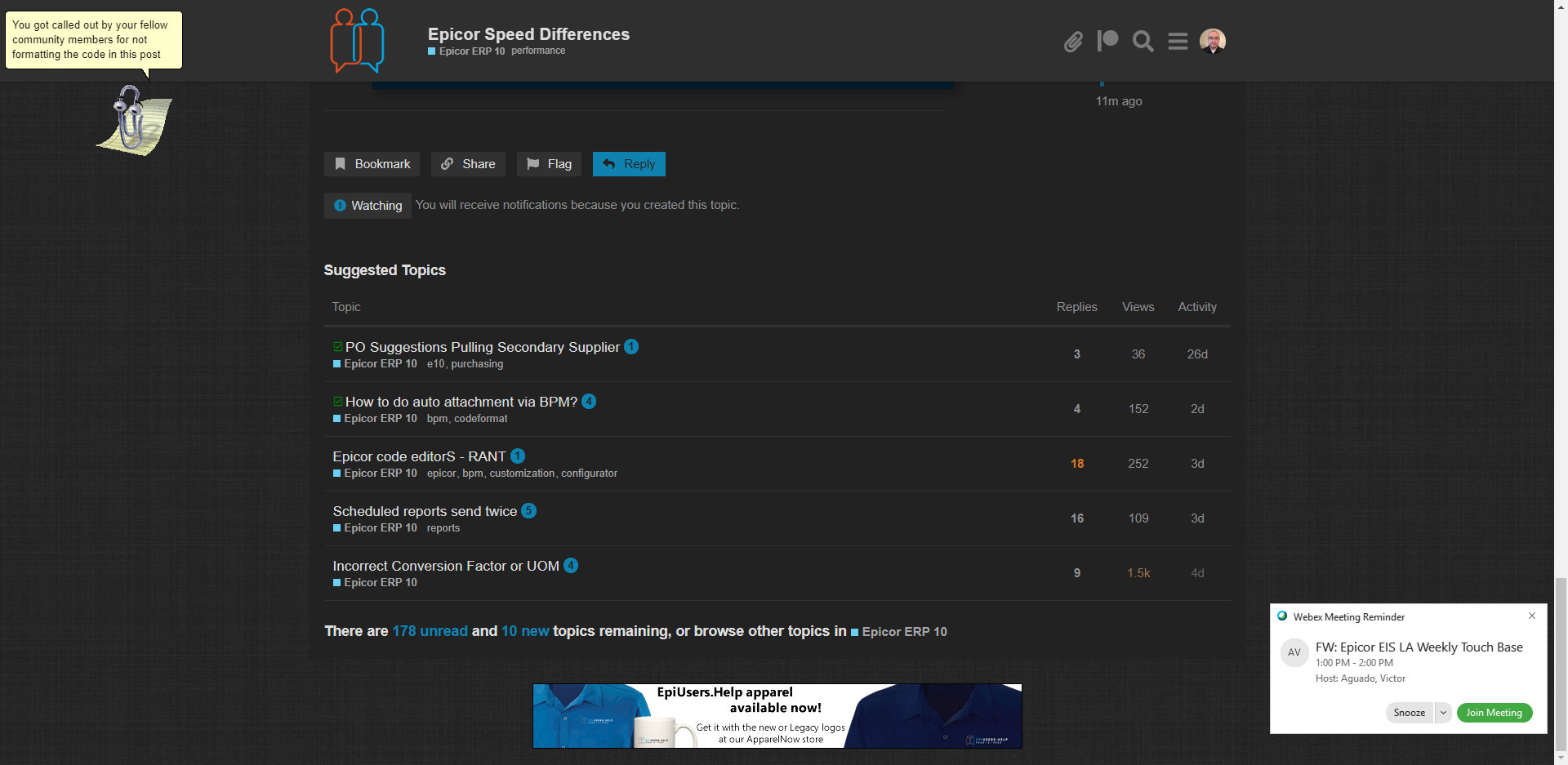
Task: Click the unread badge 5 on Scheduled reports topic
Action: 529,511
